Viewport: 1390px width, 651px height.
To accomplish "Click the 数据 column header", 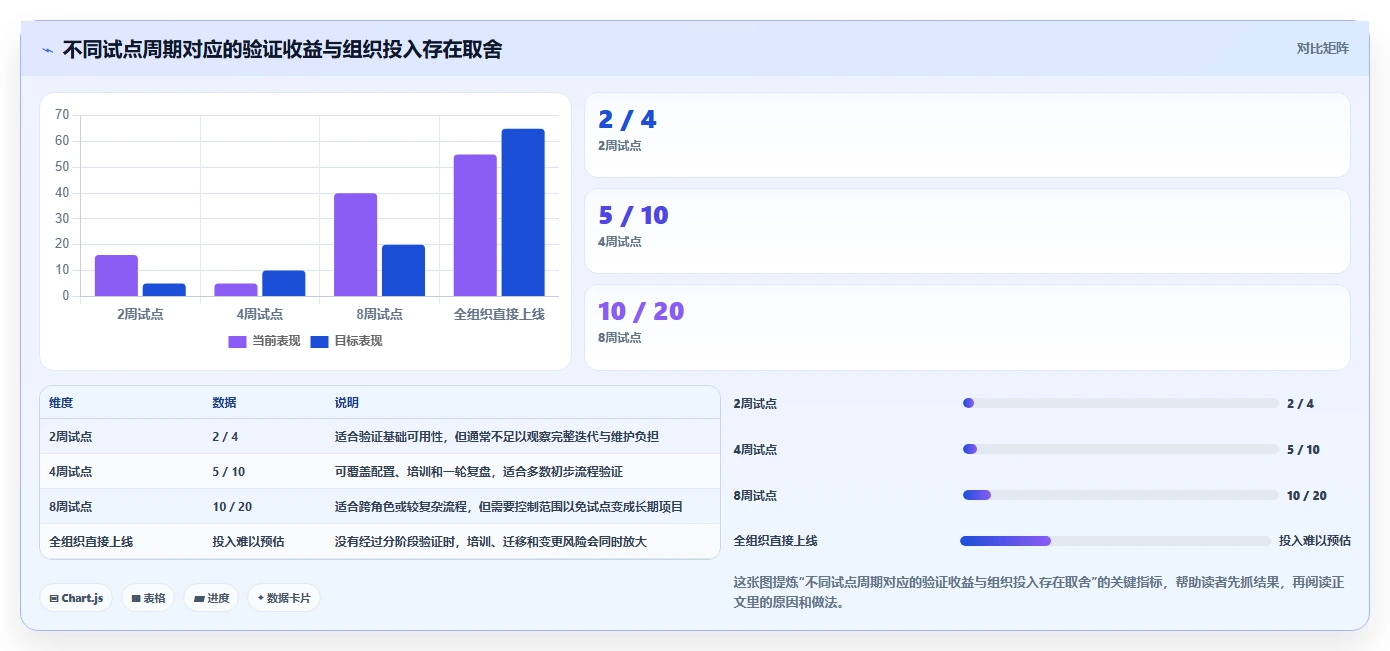I will click(224, 403).
